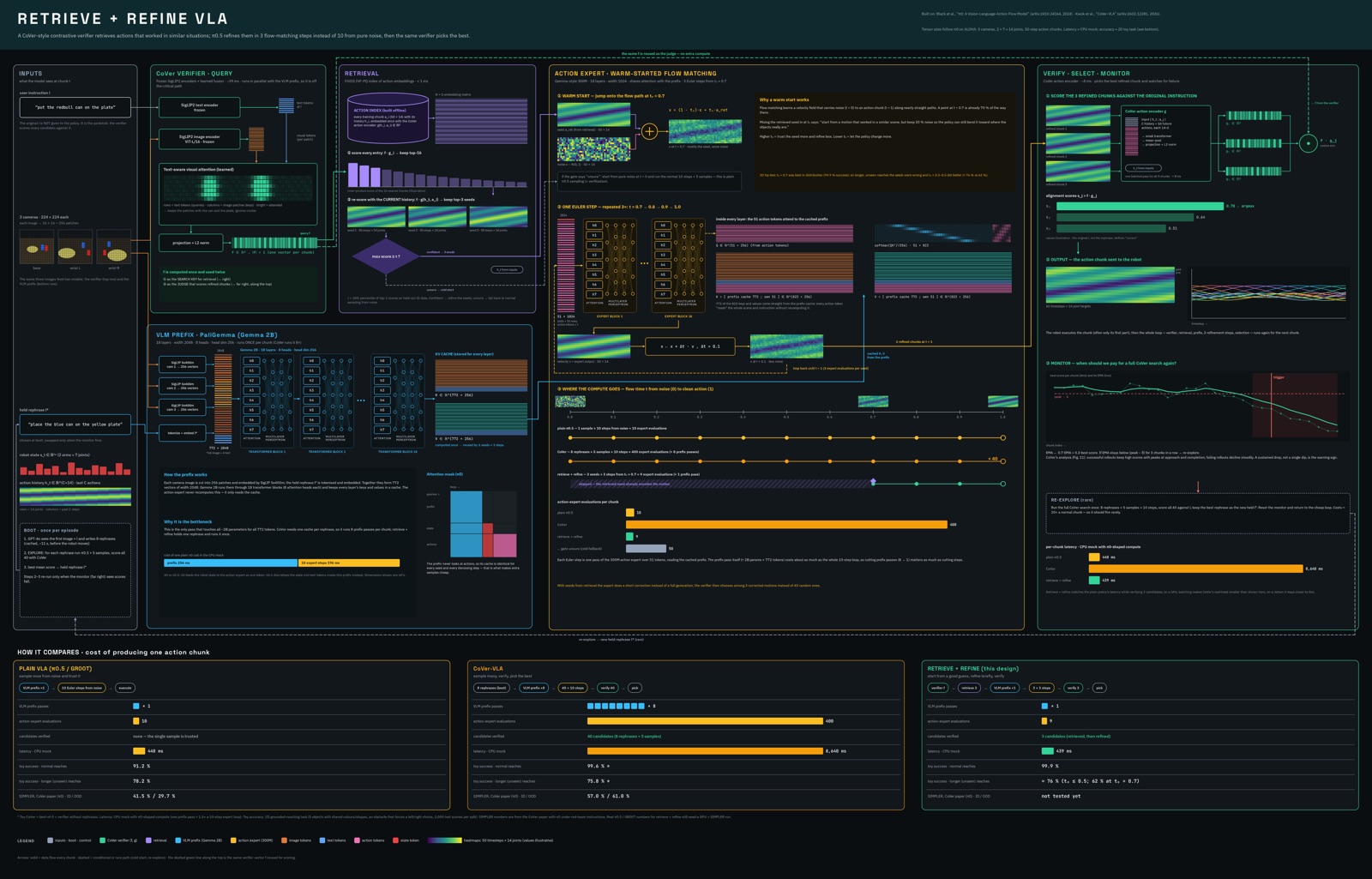1372x879 pixels.
Task: Click the '41.5 % / 29.7 %' SIMPLER value
Action: pos(153,796)
